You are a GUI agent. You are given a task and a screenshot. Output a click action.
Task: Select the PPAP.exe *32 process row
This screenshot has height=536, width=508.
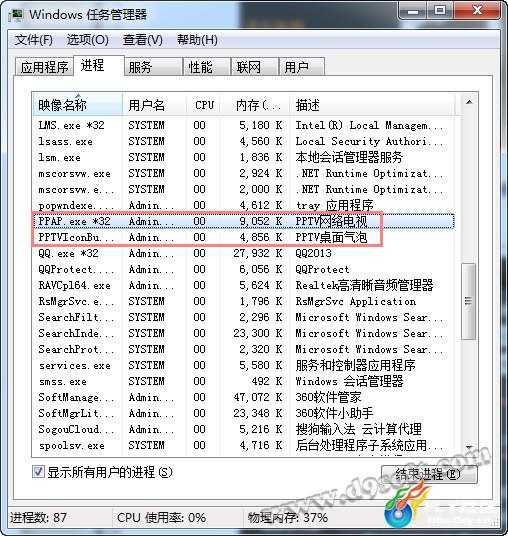244,221
